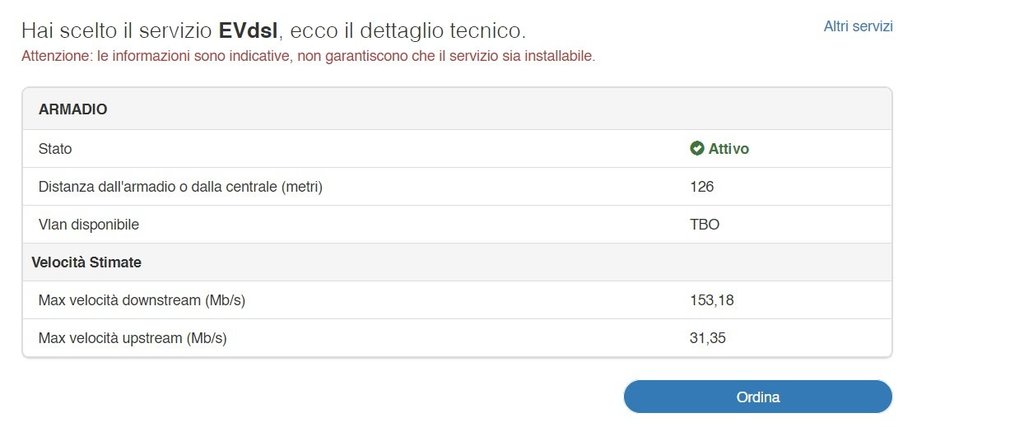Click the green Attivo checkmark icon
Viewport: 1024px width, 427px height.
pyautogui.click(x=697, y=149)
